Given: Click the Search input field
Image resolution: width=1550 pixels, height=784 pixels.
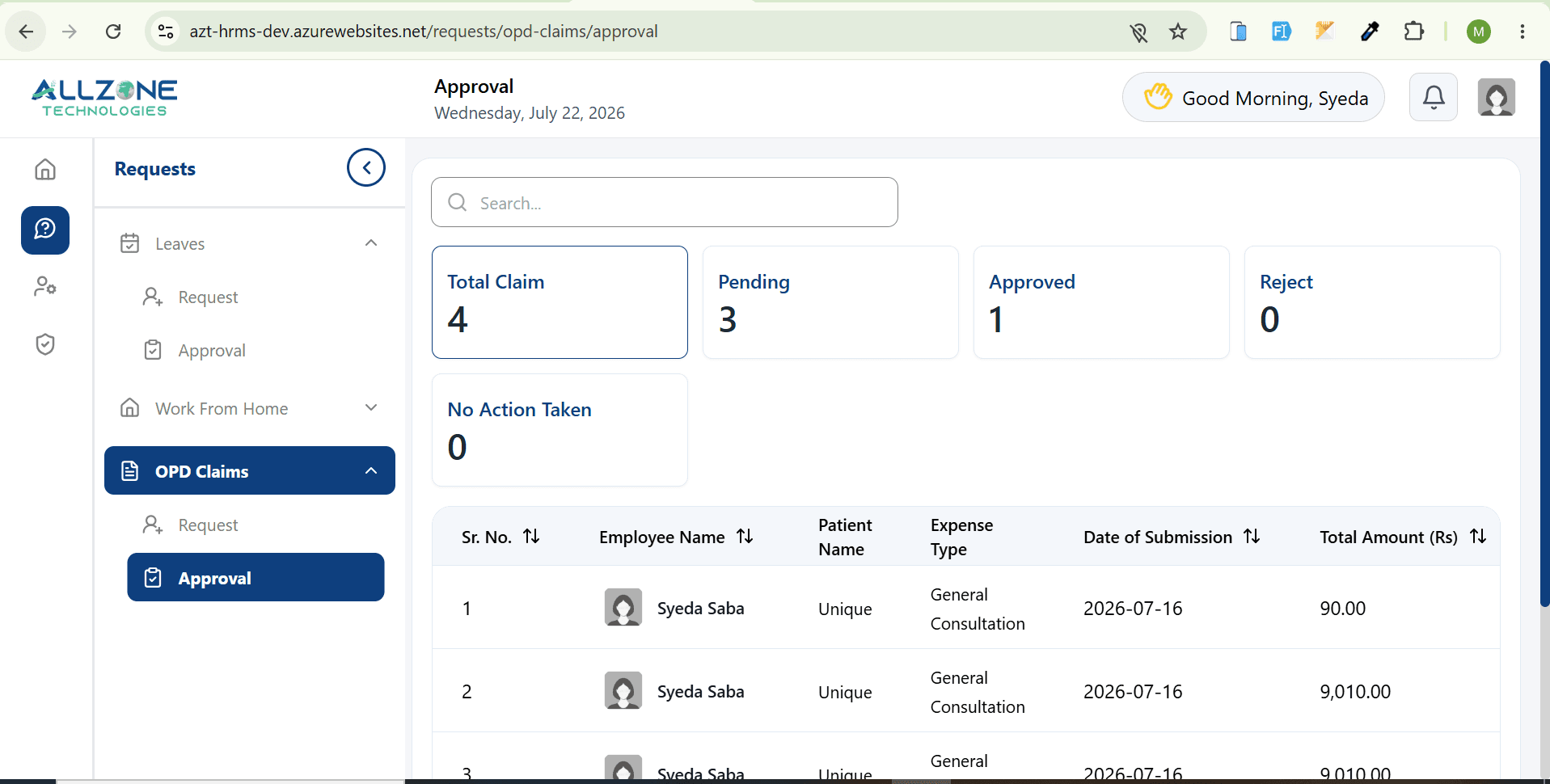Looking at the screenshot, I should (665, 202).
